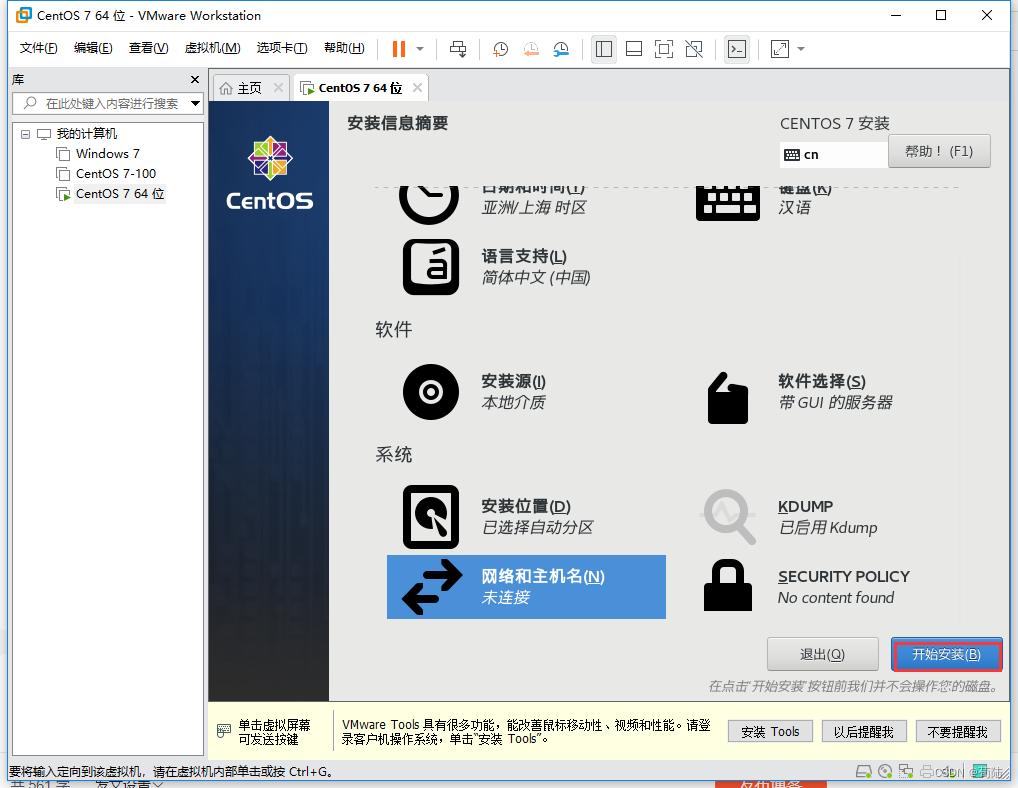Click the 语言支持(L) heading text
Screen dimensions: 1018x788
tap(524, 256)
